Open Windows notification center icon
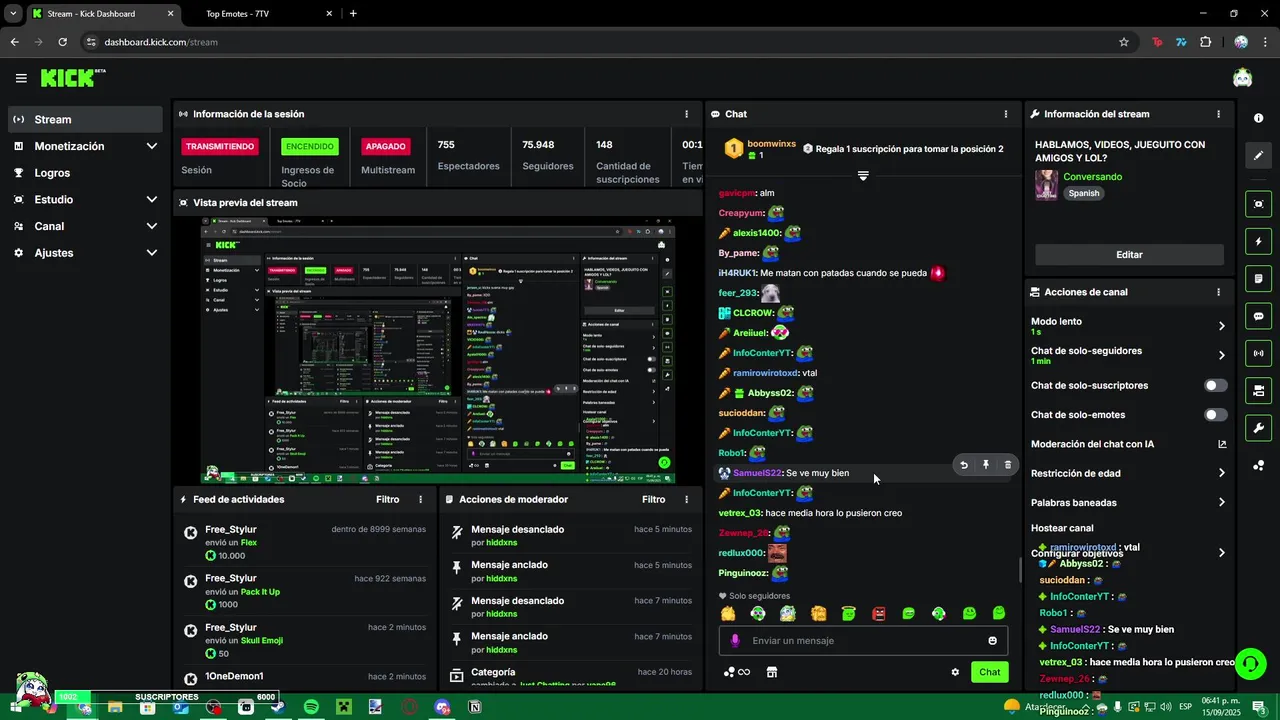Viewport: 1280px width, 720px height. [1259, 707]
